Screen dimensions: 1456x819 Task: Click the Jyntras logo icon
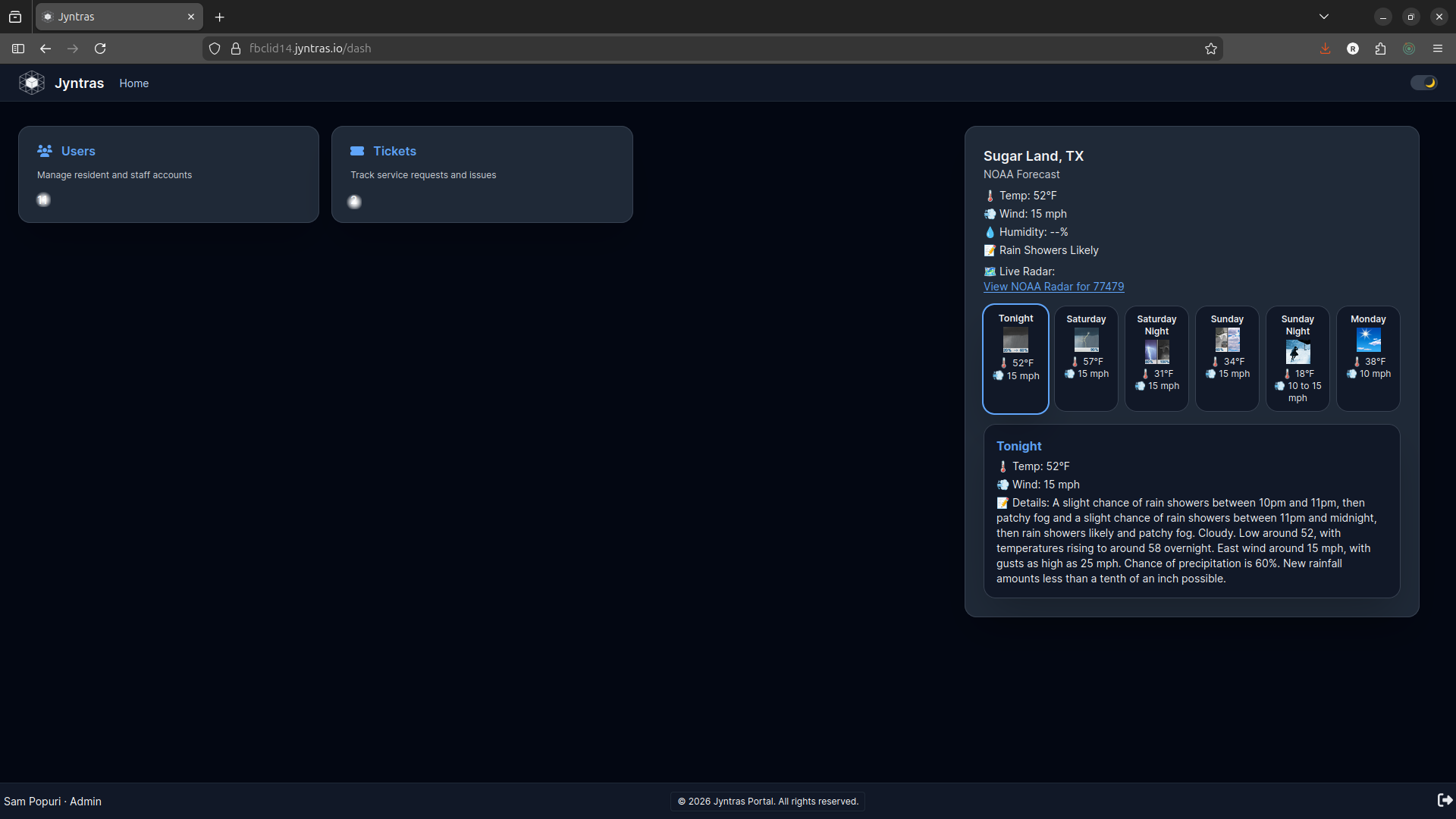[32, 83]
